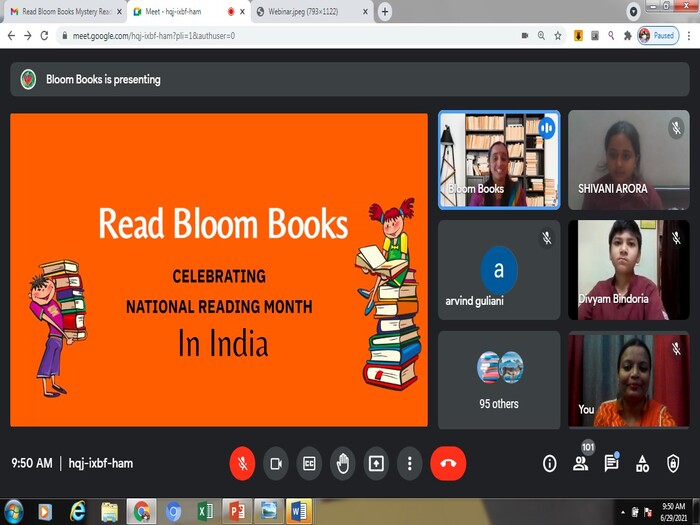Image resolution: width=700 pixels, height=525 pixels.
Task: Open File Explorer from taskbar
Action: click(x=109, y=512)
